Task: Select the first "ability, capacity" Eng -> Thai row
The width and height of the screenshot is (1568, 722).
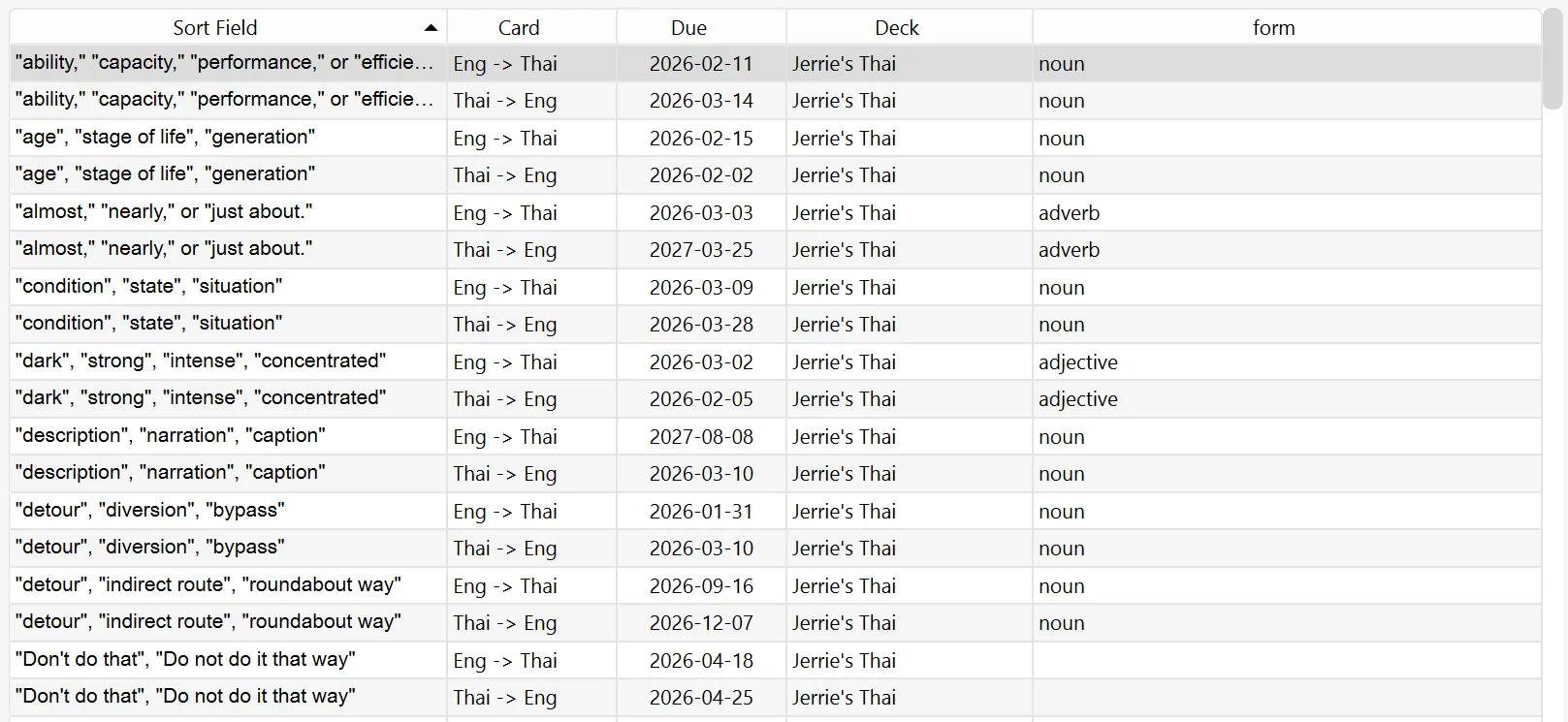Action: 225,64
